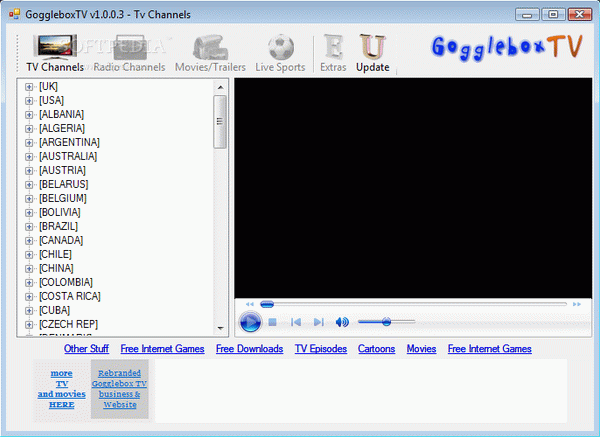Open the TV Episodes link

321,349
